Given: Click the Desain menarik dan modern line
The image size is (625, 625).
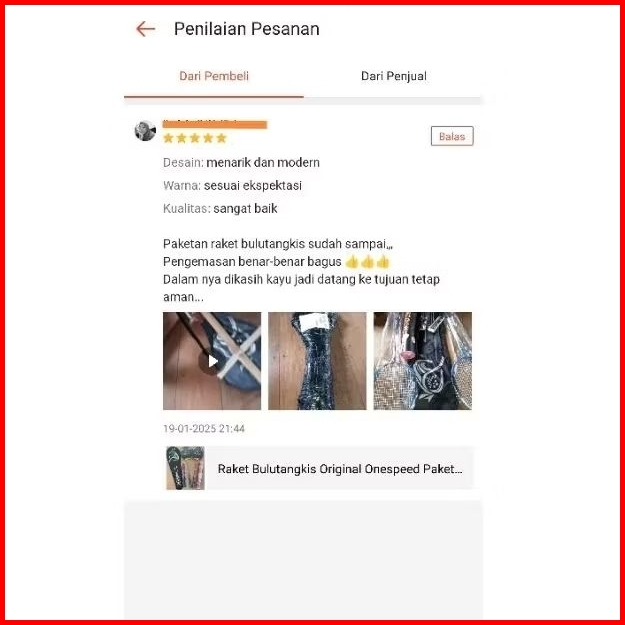Looking at the screenshot, I should click(241, 163).
